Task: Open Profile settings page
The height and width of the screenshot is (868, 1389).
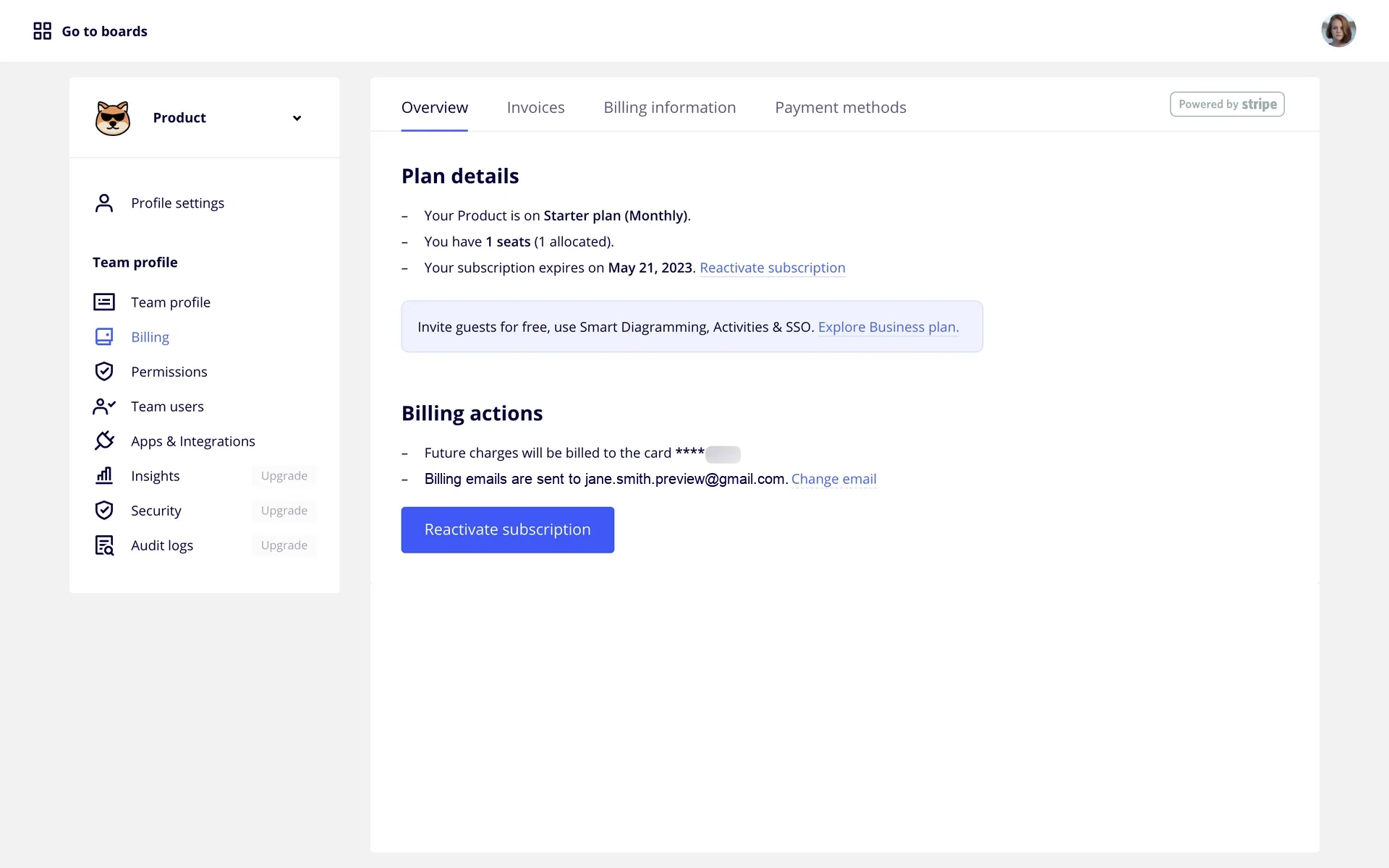Action: pyautogui.click(x=177, y=203)
